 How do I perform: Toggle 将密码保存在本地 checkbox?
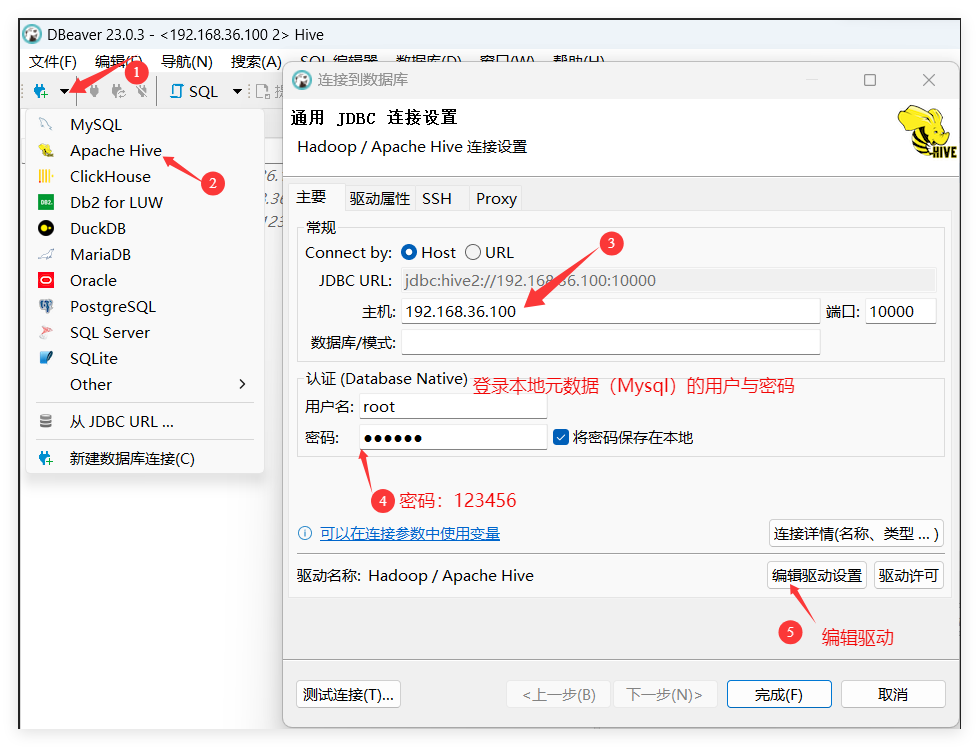[x=561, y=437]
